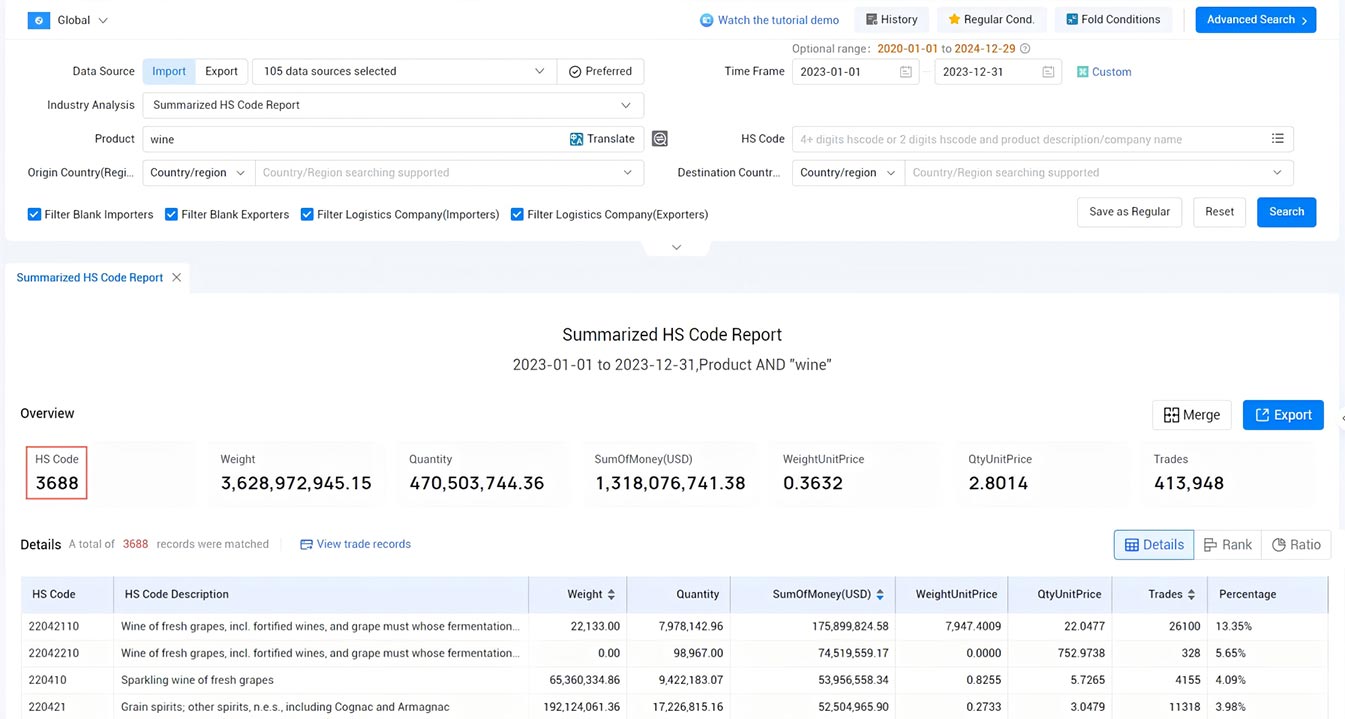Switch to the Details view

[x=1154, y=545]
